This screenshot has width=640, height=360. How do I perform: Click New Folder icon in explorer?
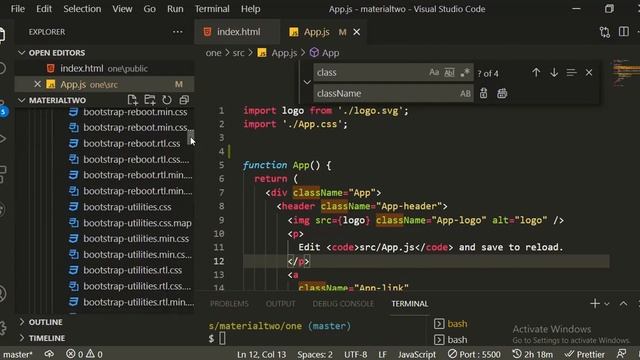149,100
